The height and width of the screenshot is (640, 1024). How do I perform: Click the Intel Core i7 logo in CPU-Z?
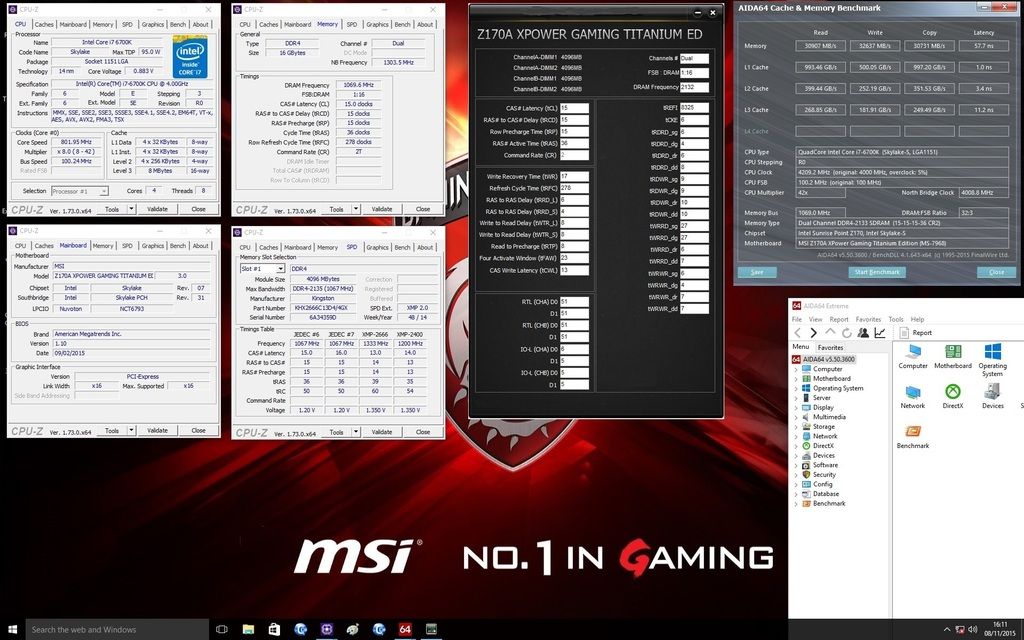[190, 57]
